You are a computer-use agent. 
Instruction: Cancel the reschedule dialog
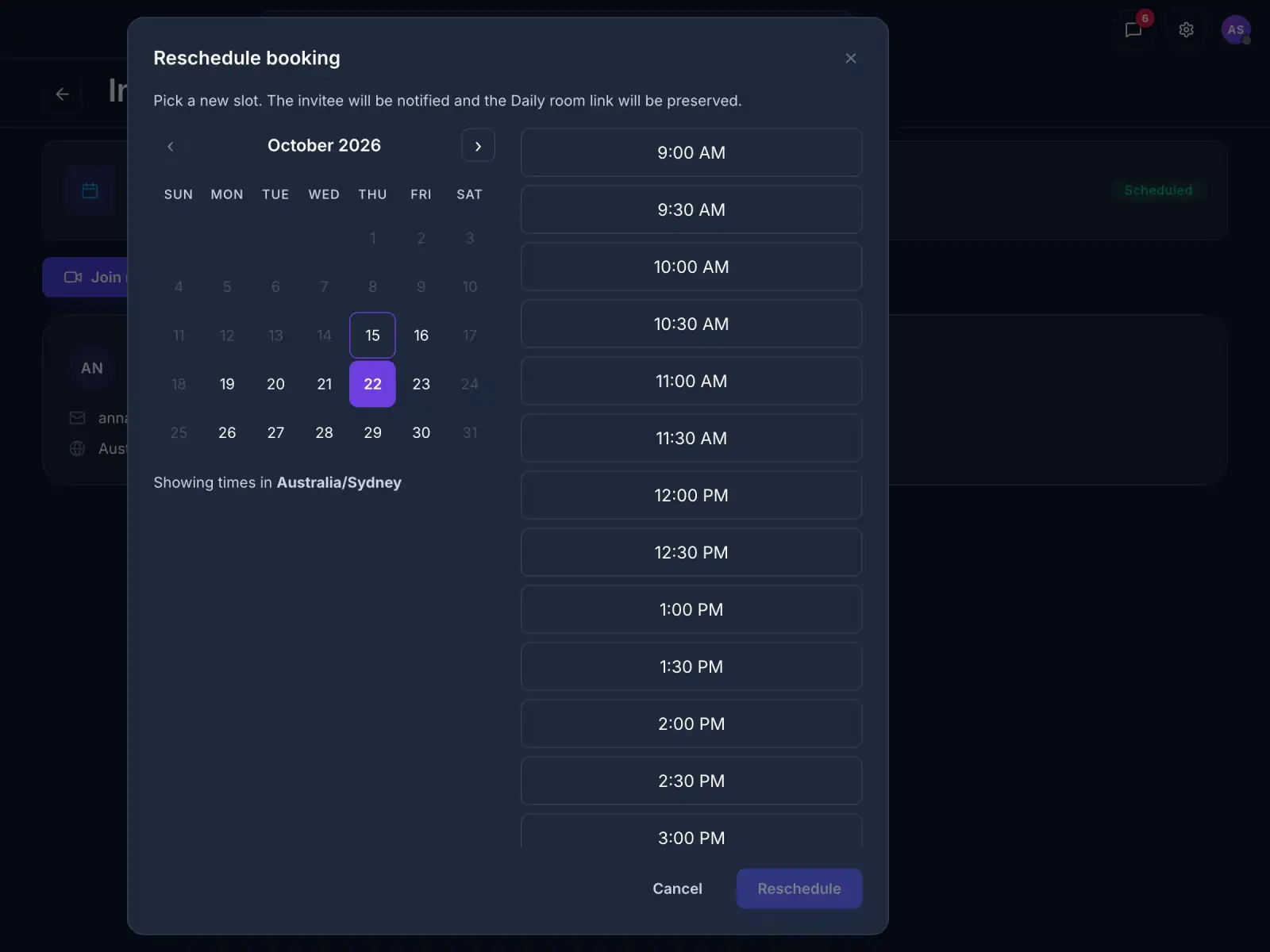click(x=677, y=889)
